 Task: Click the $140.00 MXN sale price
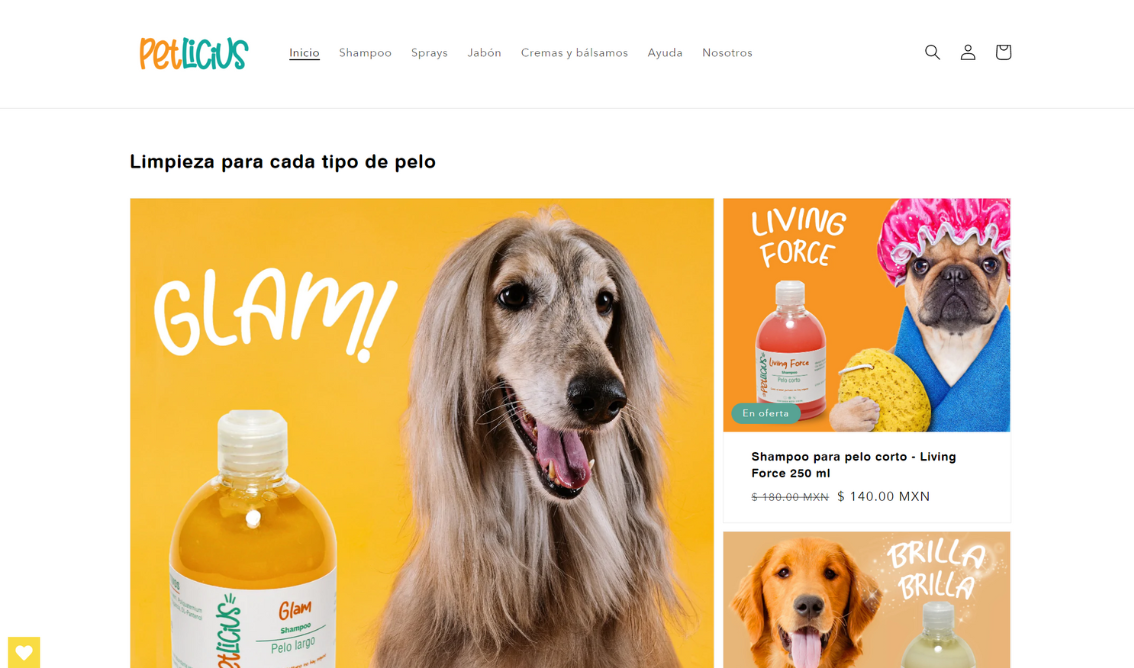[884, 497]
